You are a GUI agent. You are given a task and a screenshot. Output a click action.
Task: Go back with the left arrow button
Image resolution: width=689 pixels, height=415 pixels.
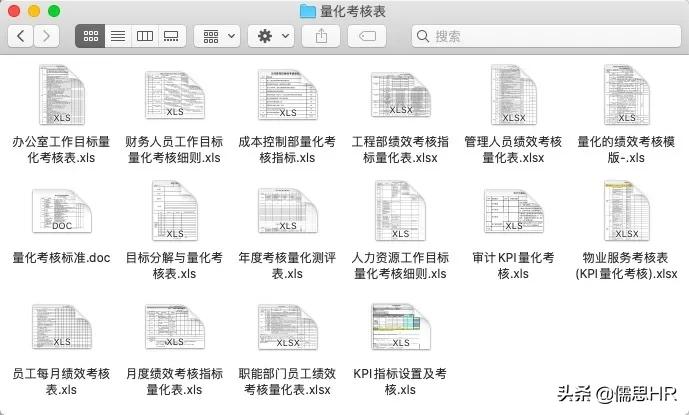click(20, 36)
